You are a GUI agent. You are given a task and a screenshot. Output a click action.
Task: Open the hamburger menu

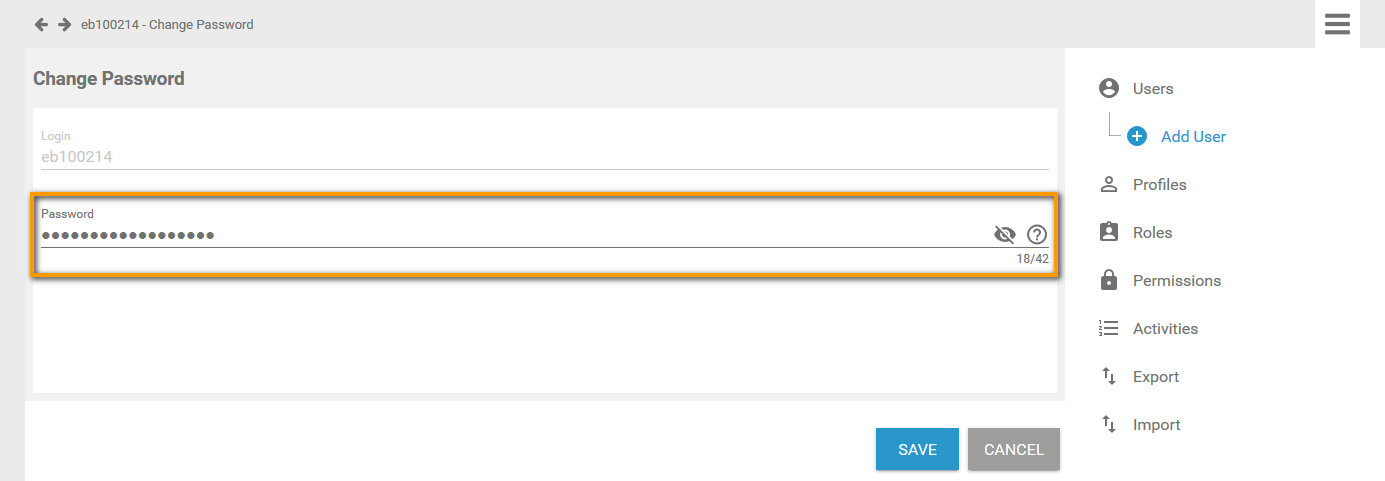(x=1337, y=24)
